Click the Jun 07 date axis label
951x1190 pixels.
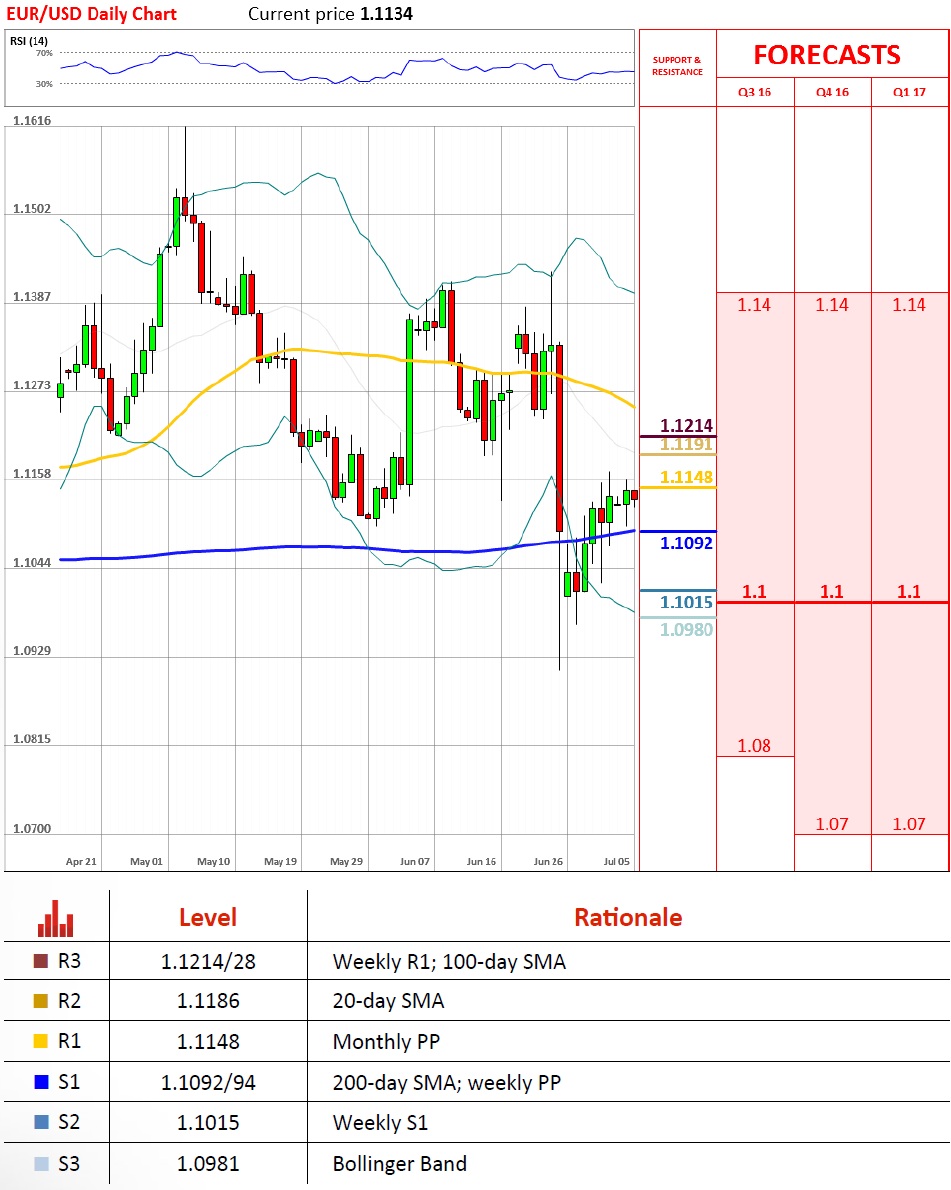(414, 861)
